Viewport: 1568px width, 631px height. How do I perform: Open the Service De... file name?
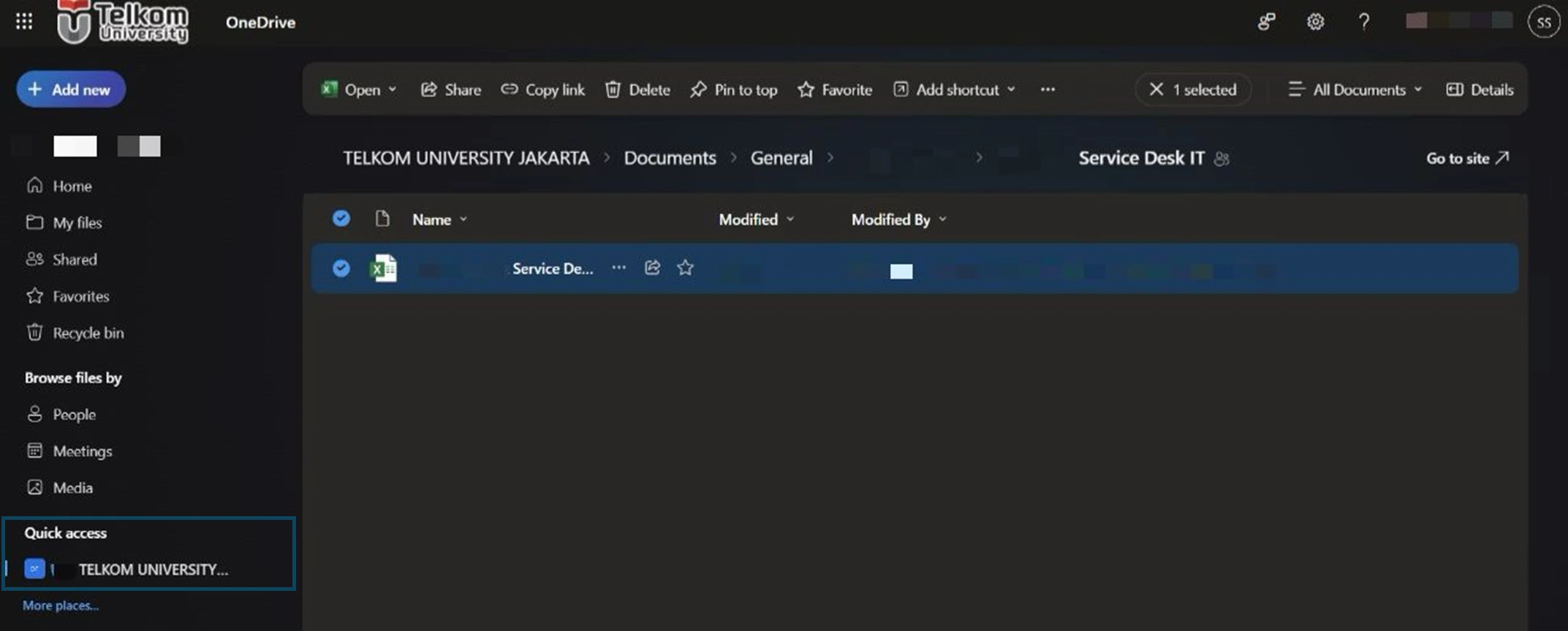[552, 268]
